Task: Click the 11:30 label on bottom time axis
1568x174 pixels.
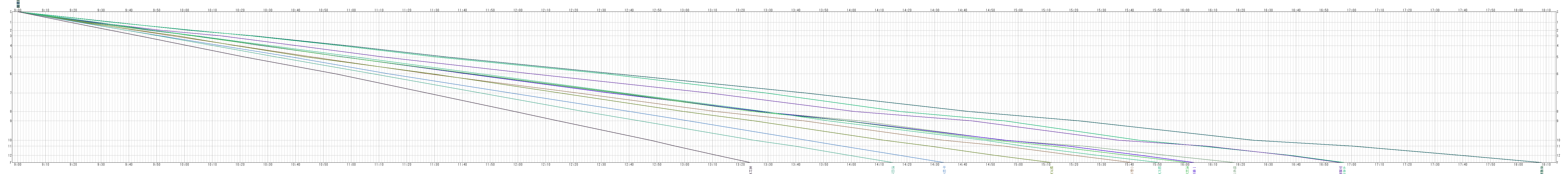Action: click(x=435, y=164)
